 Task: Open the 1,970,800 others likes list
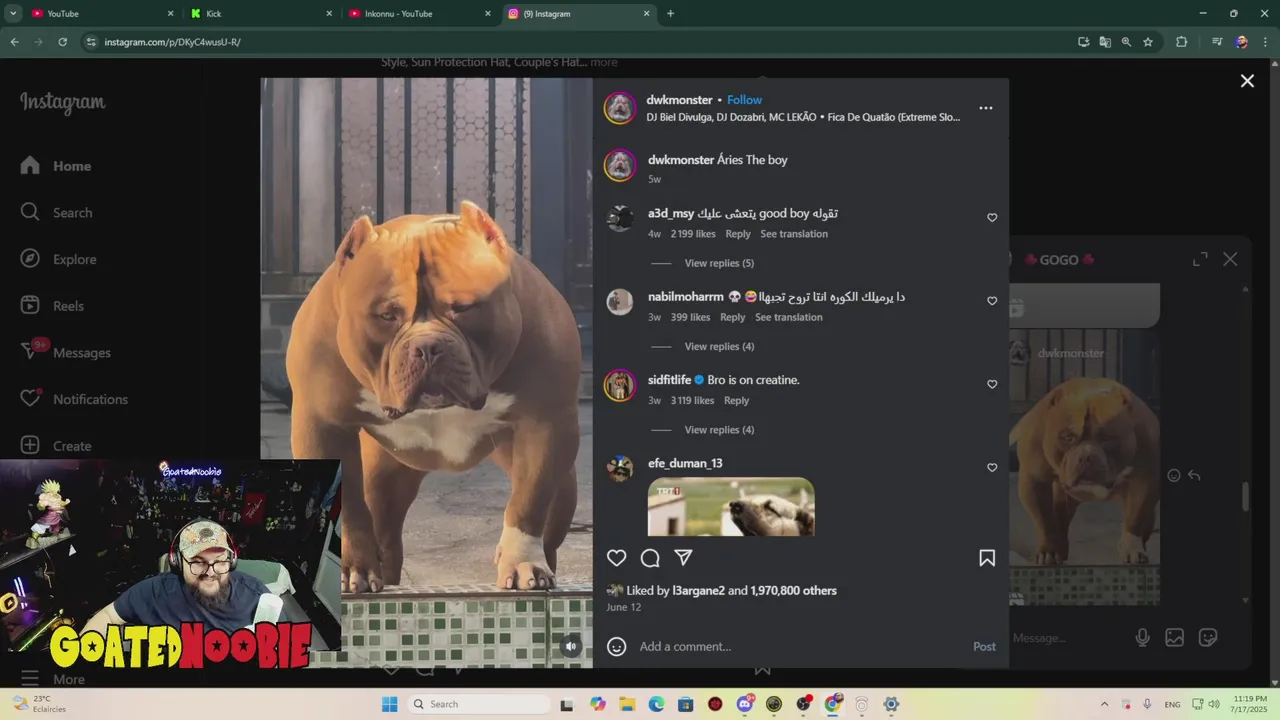click(x=794, y=591)
